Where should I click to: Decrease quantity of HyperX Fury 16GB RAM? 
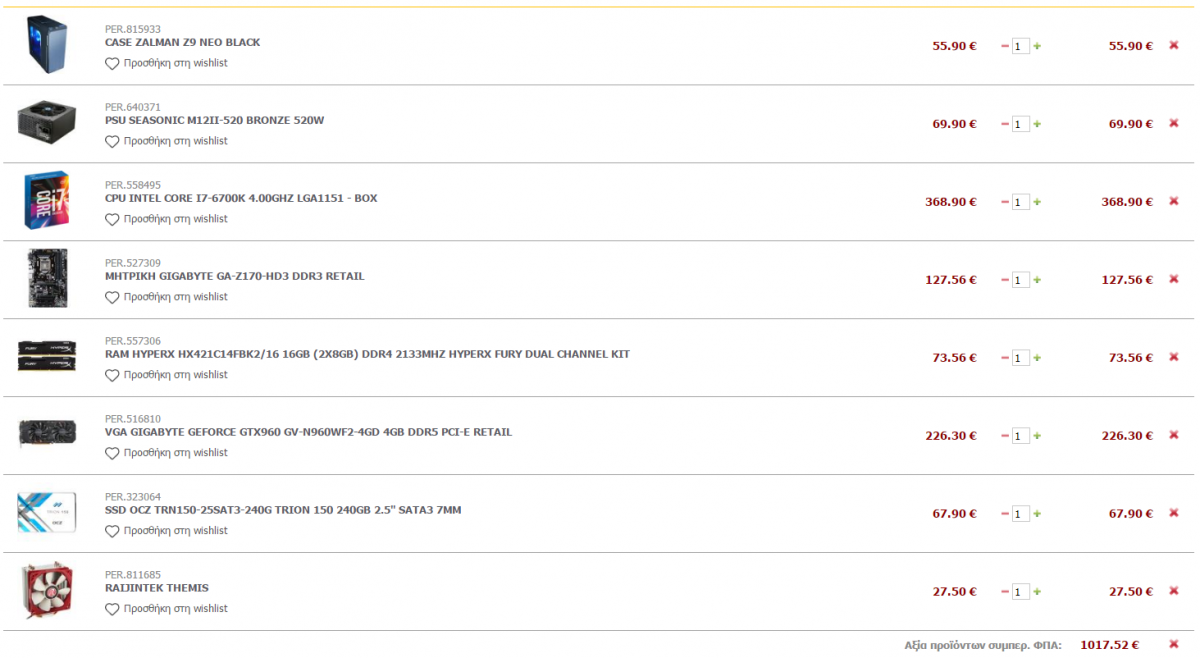[1005, 358]
